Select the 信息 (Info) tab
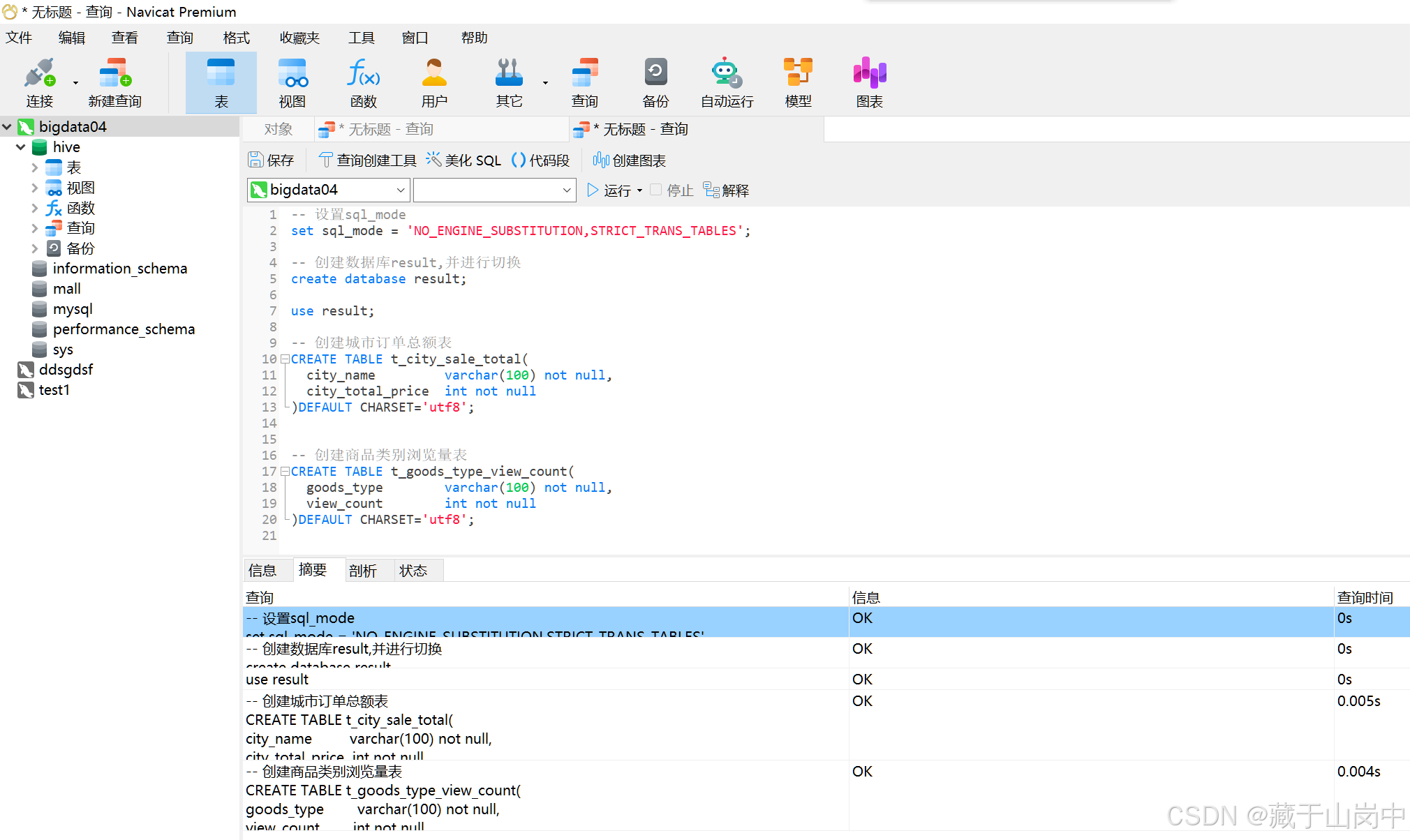The image size is (1410, 840). [x=264, y=569]
